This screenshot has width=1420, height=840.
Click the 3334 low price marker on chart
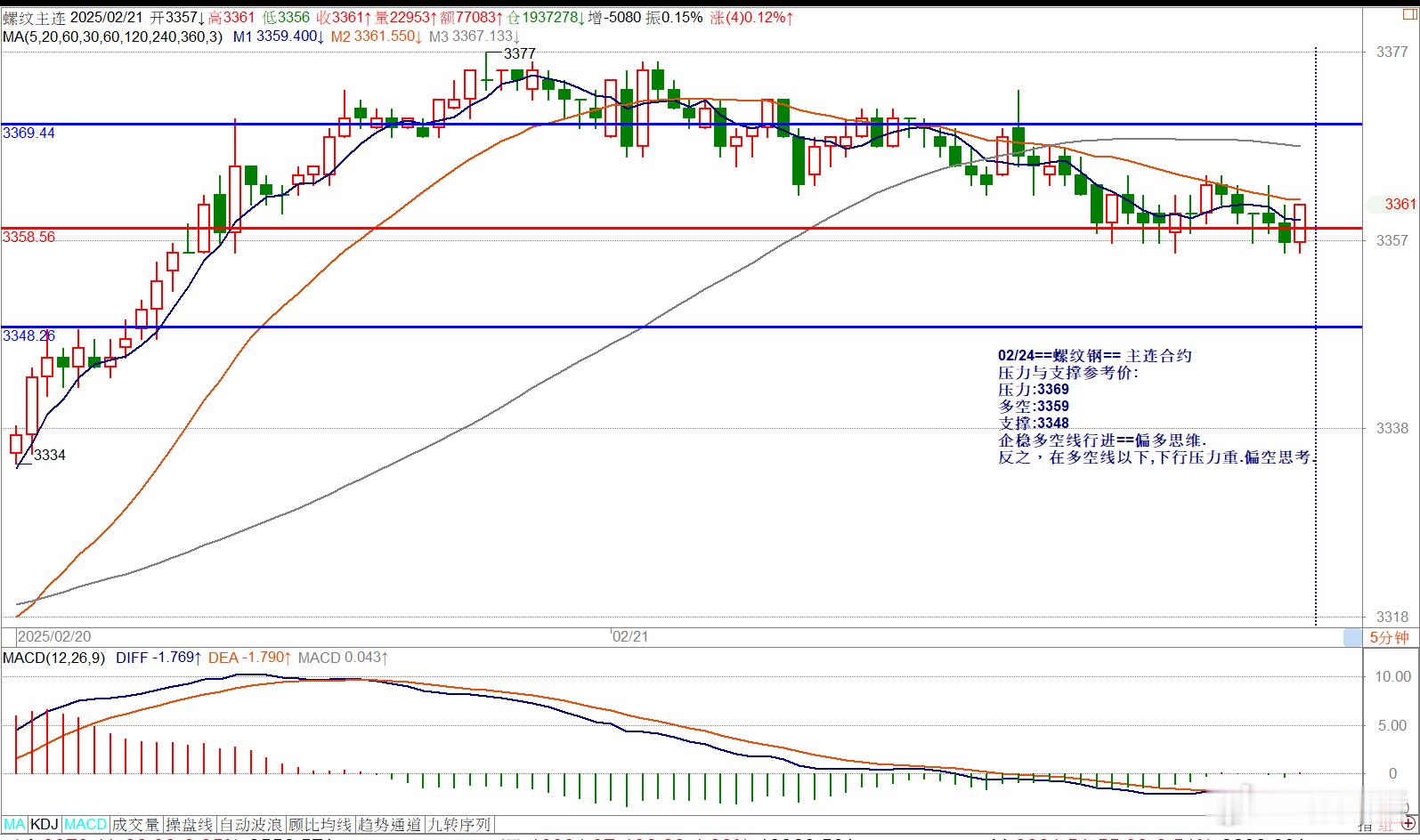click(x=50, y=455)
